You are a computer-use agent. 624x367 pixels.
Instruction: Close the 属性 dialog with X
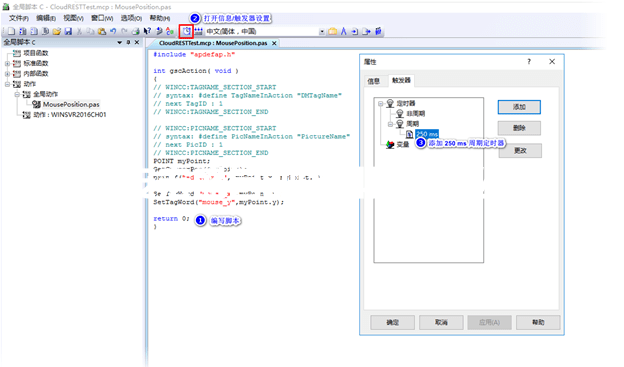(x=552, y=62)
